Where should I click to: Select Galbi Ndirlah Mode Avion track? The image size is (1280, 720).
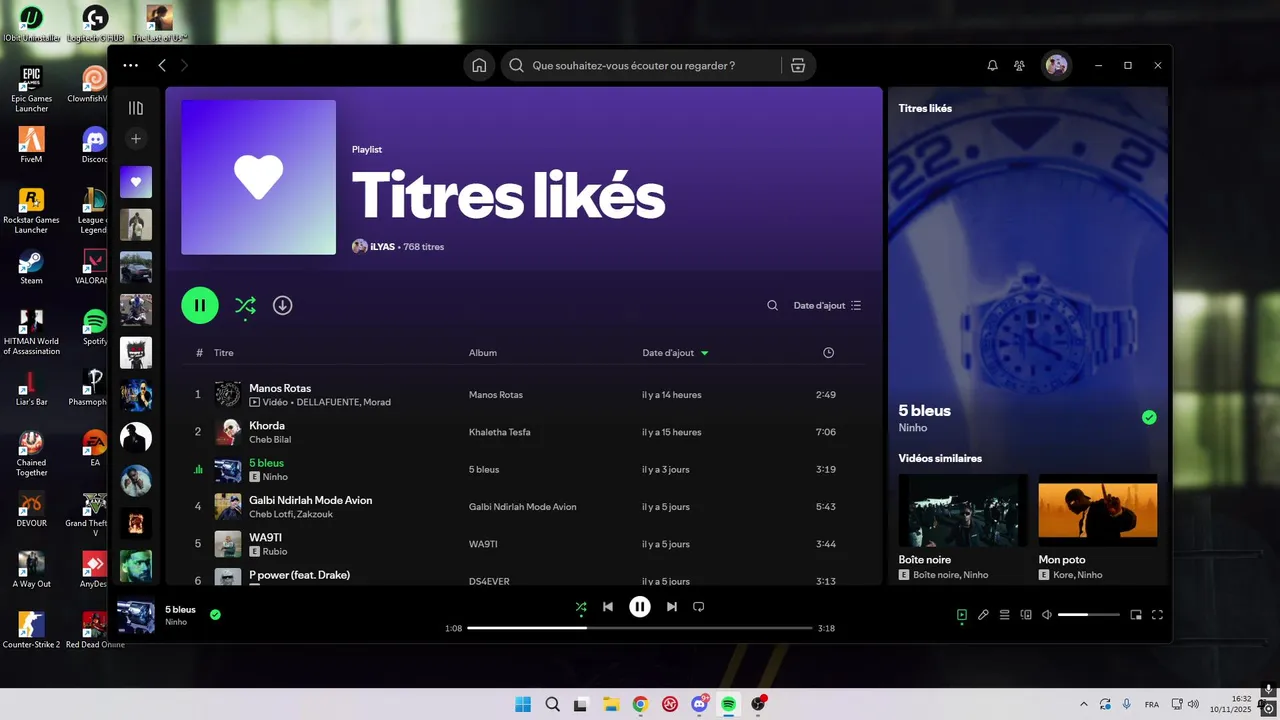click(310, 500)
